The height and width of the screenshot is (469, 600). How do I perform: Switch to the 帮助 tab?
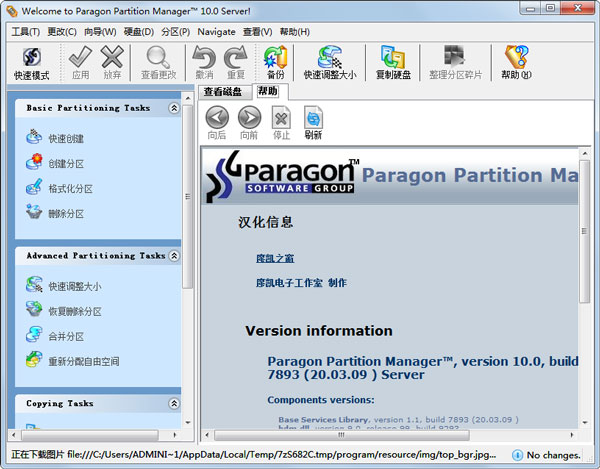coord(268,91)
